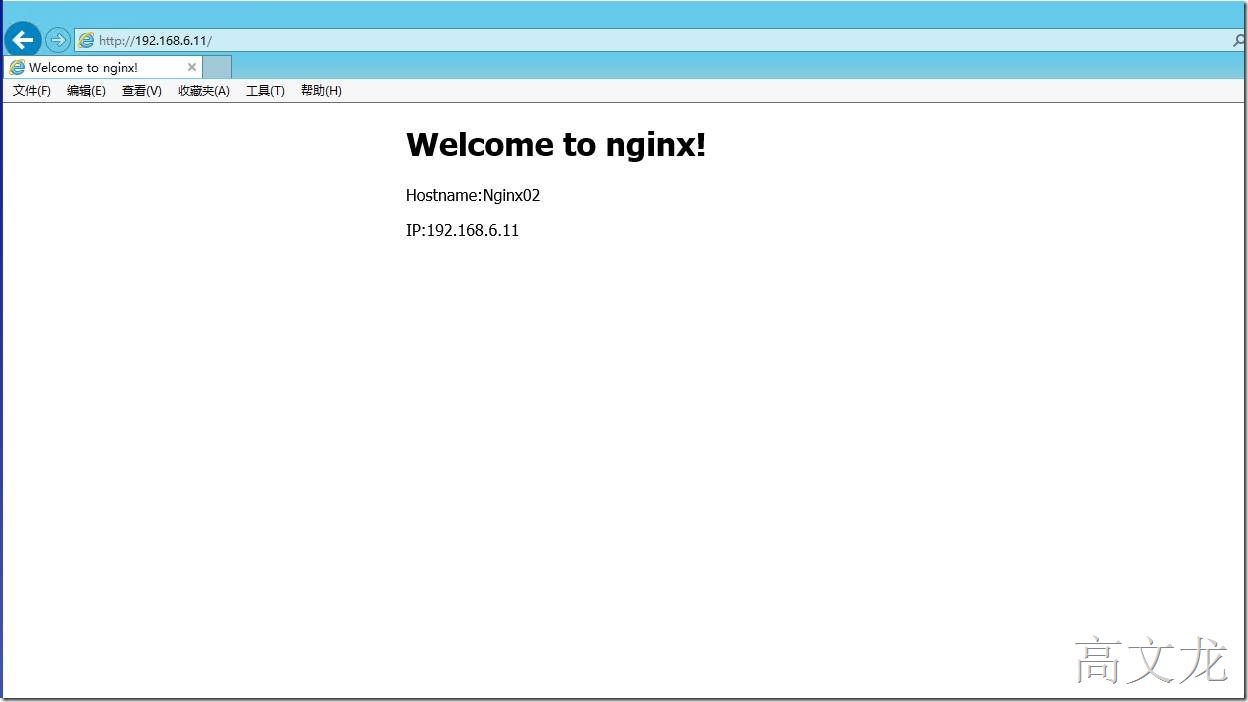Click the Forward navigation arrow button
This screenshot has width=1248, height=702.
click(x=58, y=40)
